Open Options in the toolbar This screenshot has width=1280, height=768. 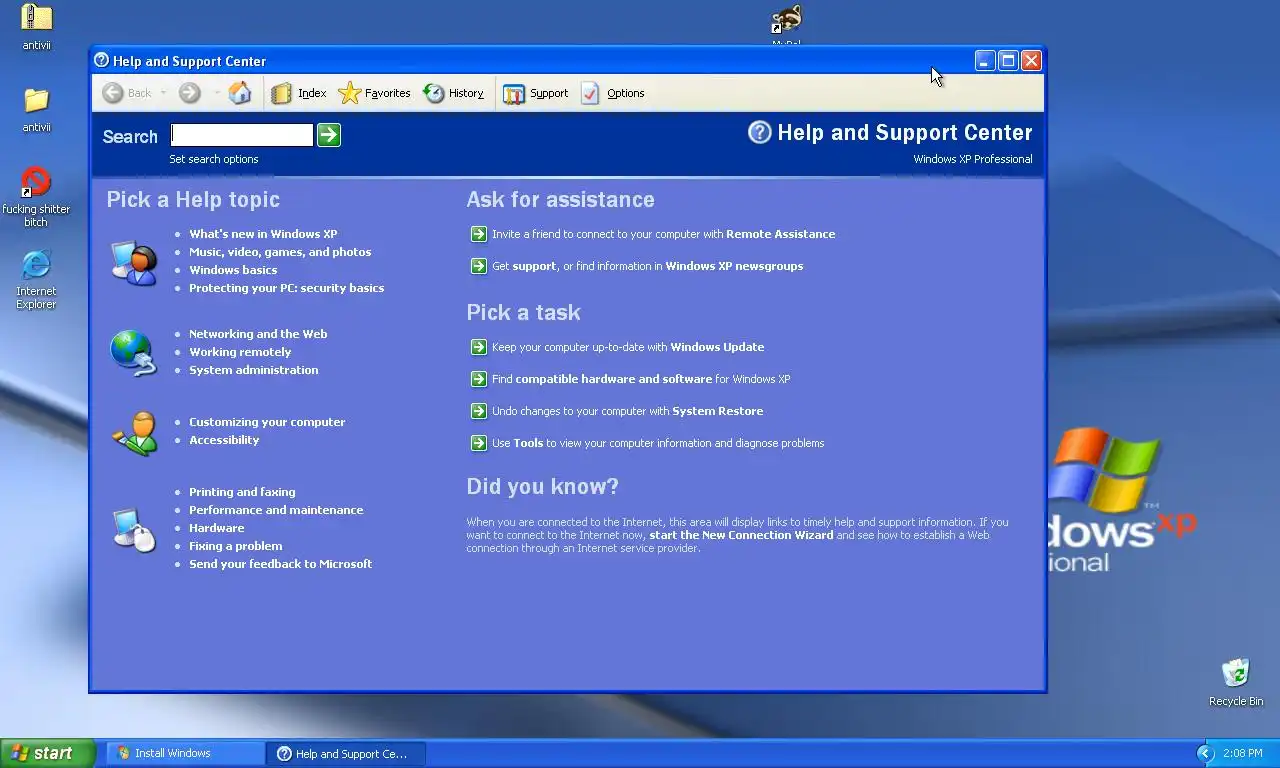613,93
